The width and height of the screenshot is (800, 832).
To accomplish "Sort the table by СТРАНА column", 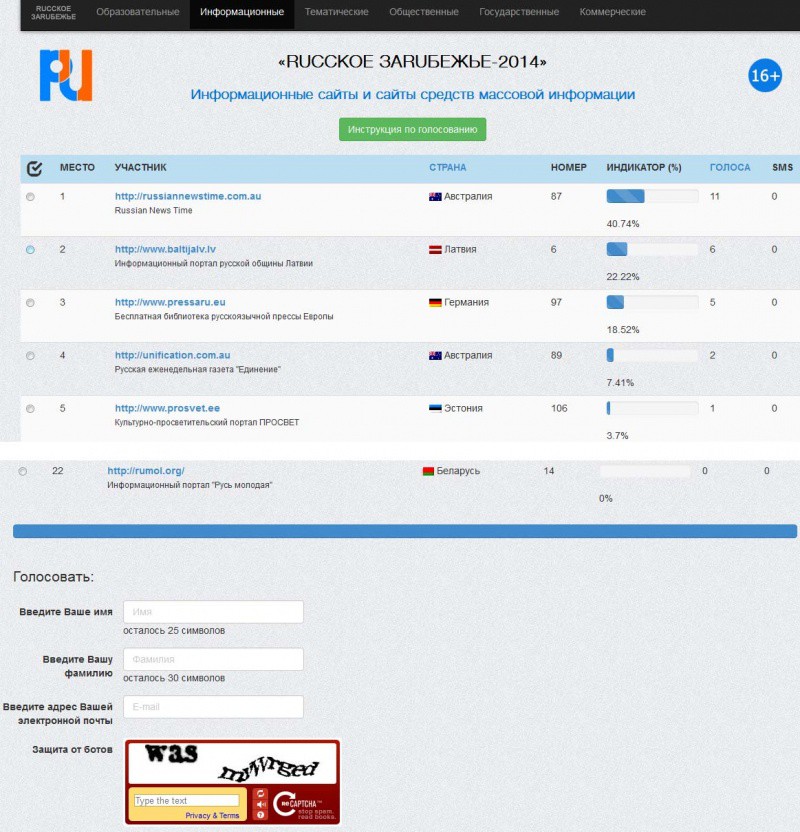I will pos(447,168).
